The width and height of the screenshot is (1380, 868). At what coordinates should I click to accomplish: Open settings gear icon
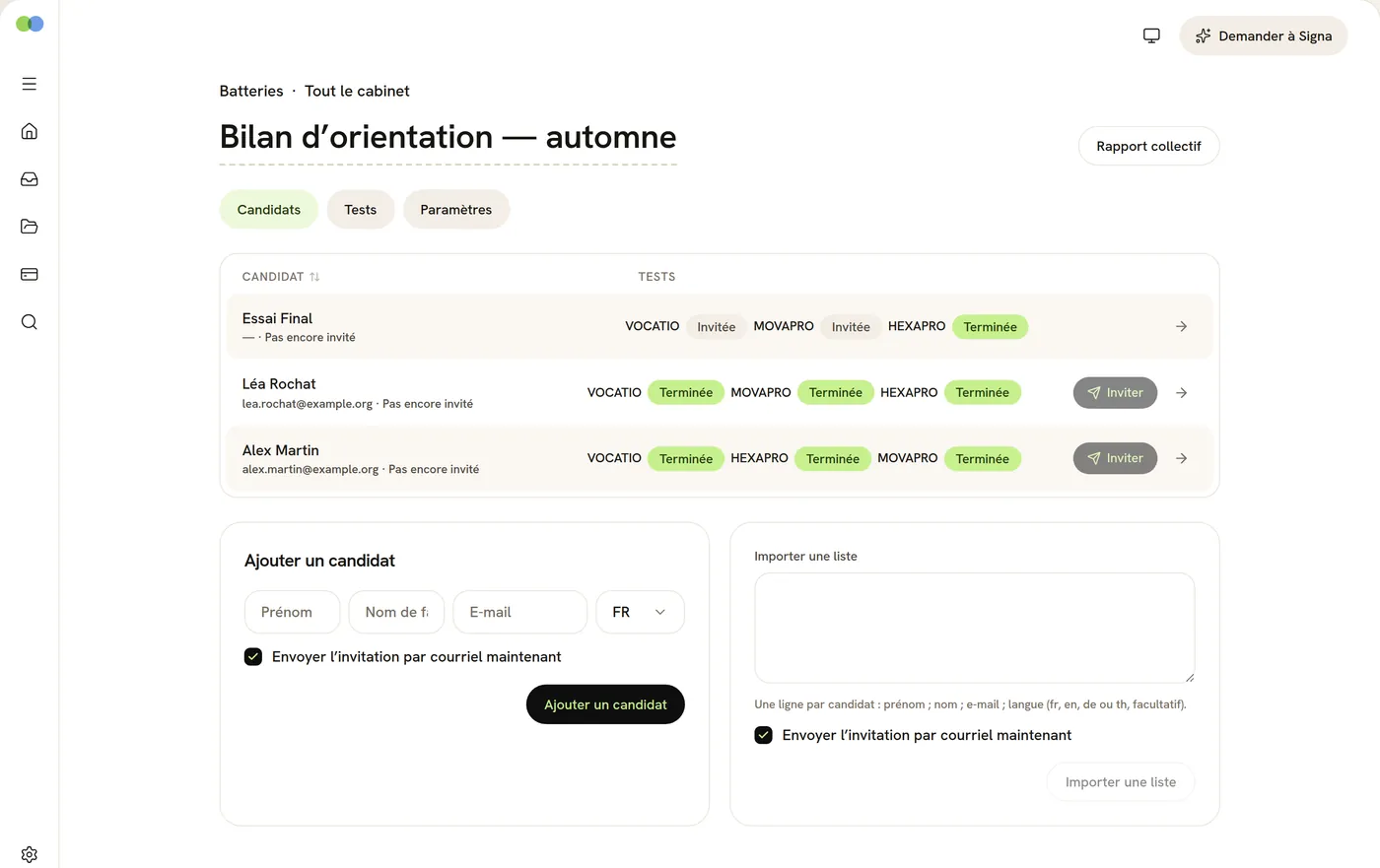(x=30, y=854)
